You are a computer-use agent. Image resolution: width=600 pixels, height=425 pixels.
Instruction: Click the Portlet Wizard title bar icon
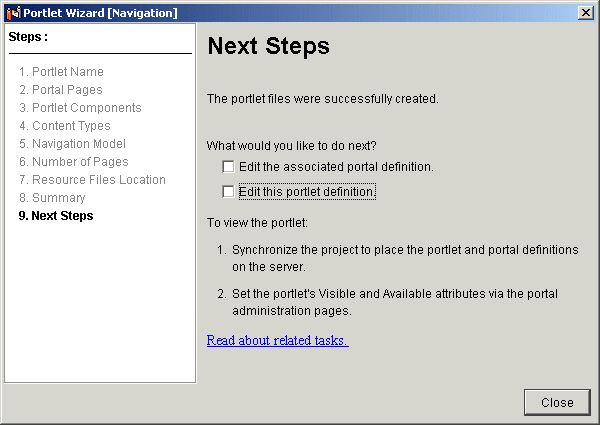[13, 13]
